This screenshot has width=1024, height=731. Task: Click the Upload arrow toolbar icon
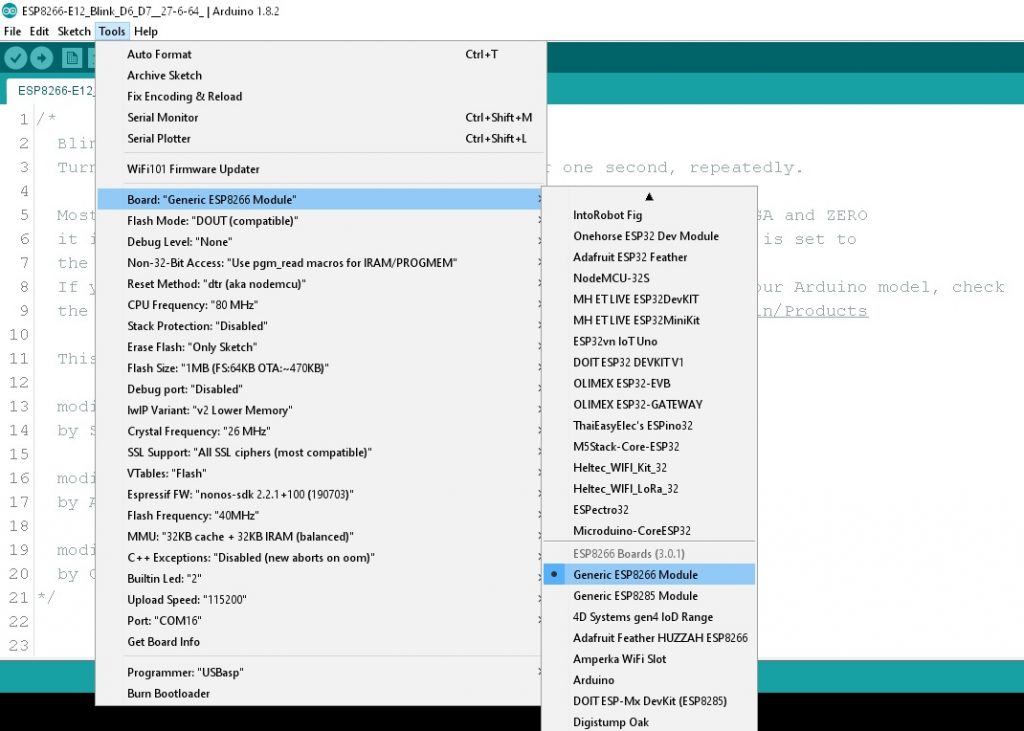click(x=41, y=58)
